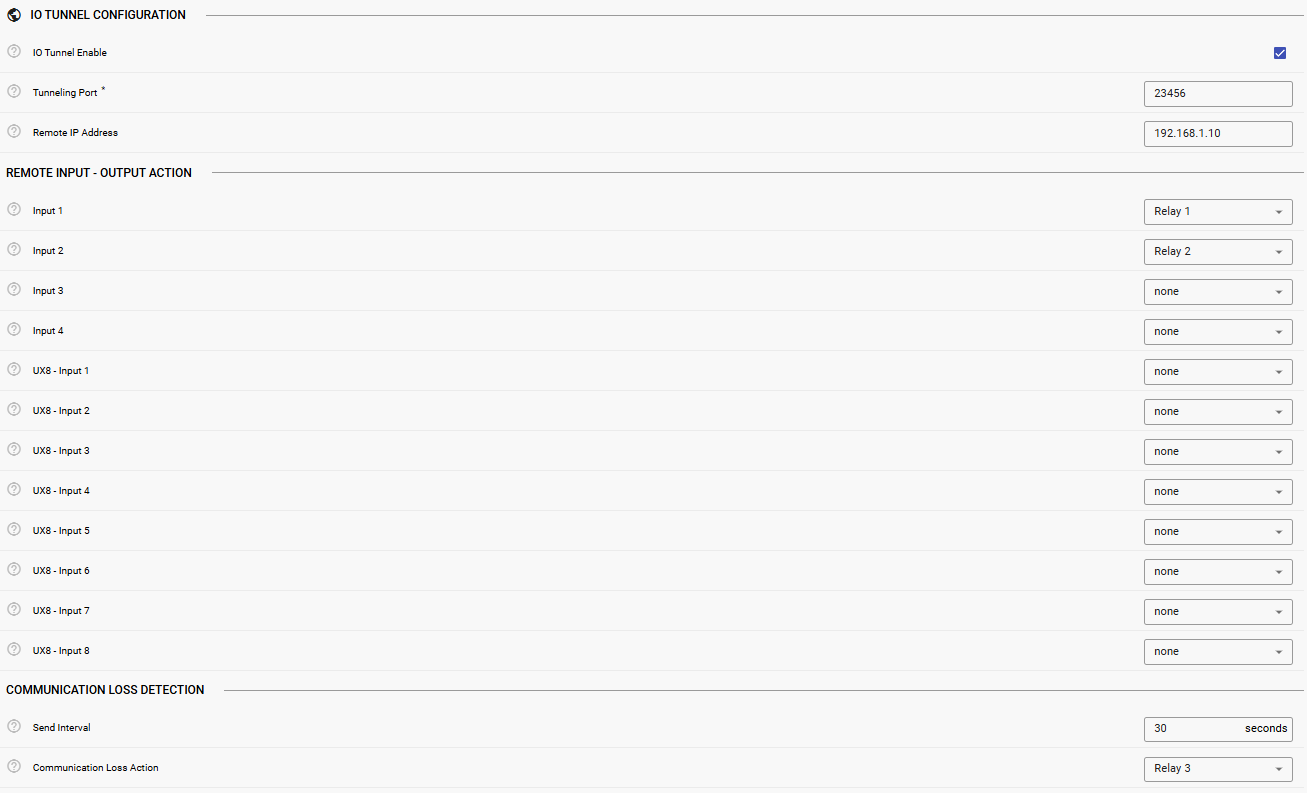Image resolution: width=1307 pixels, height=793 pixels.
Task: Click the Tunneling Port input field
Action: pyautogui.click(x=1217, y=93)
